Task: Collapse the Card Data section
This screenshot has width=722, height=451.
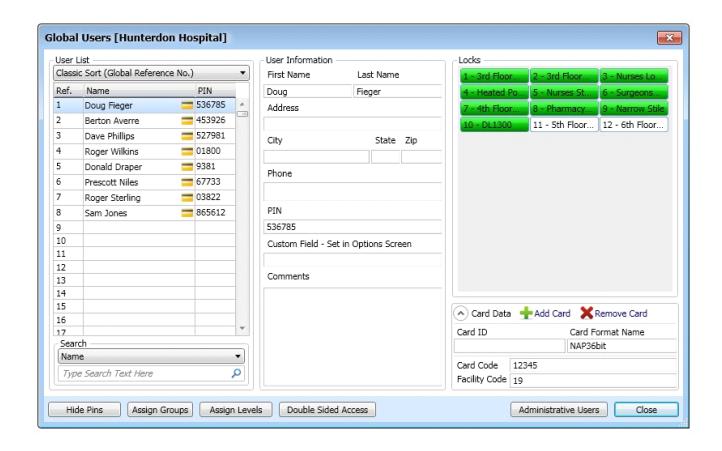Action: tap(460, 313)
